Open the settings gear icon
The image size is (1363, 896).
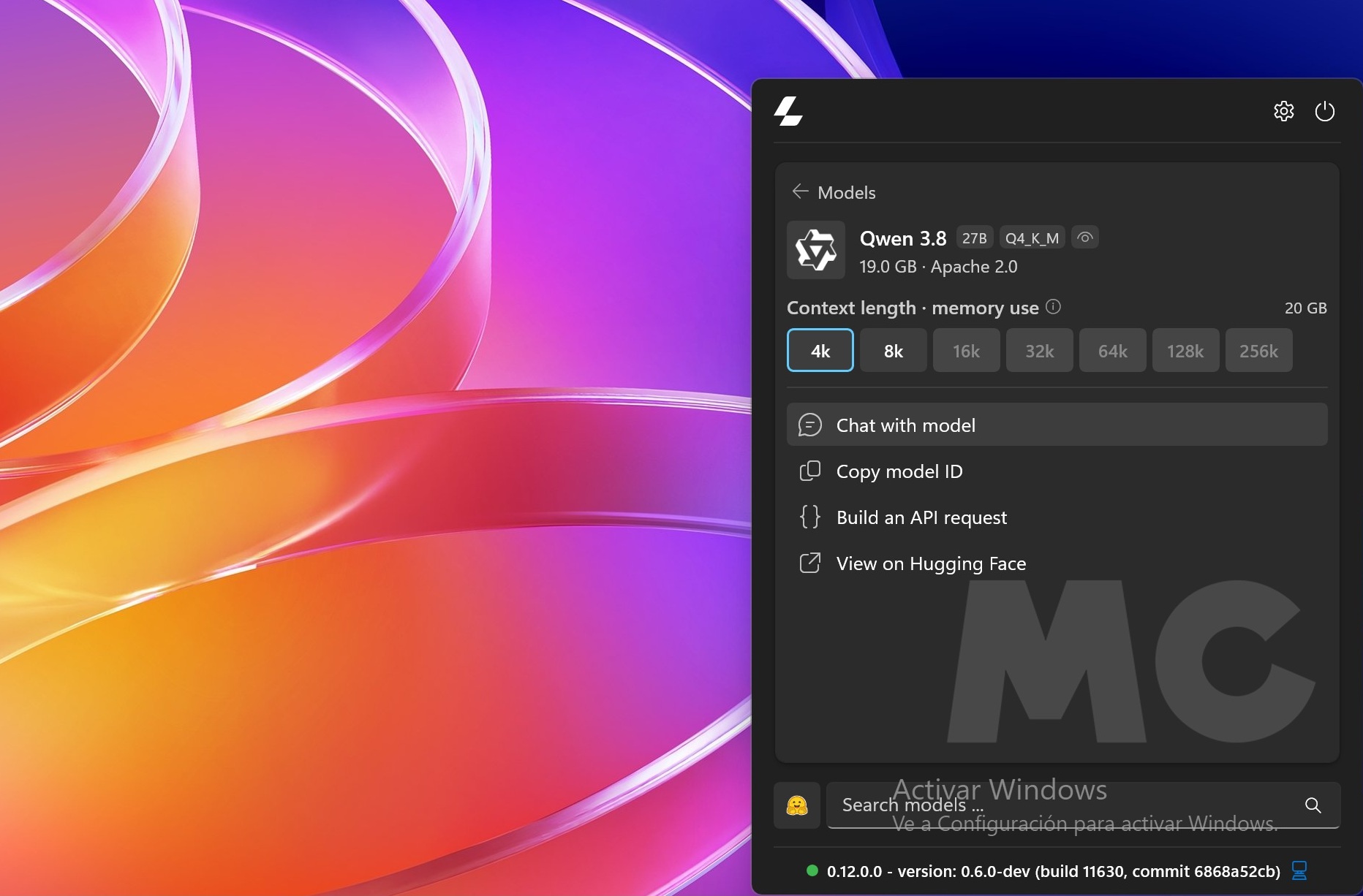point(1283,111)
